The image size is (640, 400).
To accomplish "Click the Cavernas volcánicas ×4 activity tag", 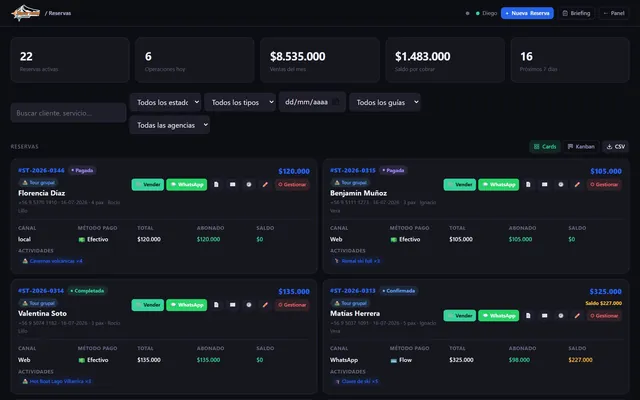I will [52, 261].
